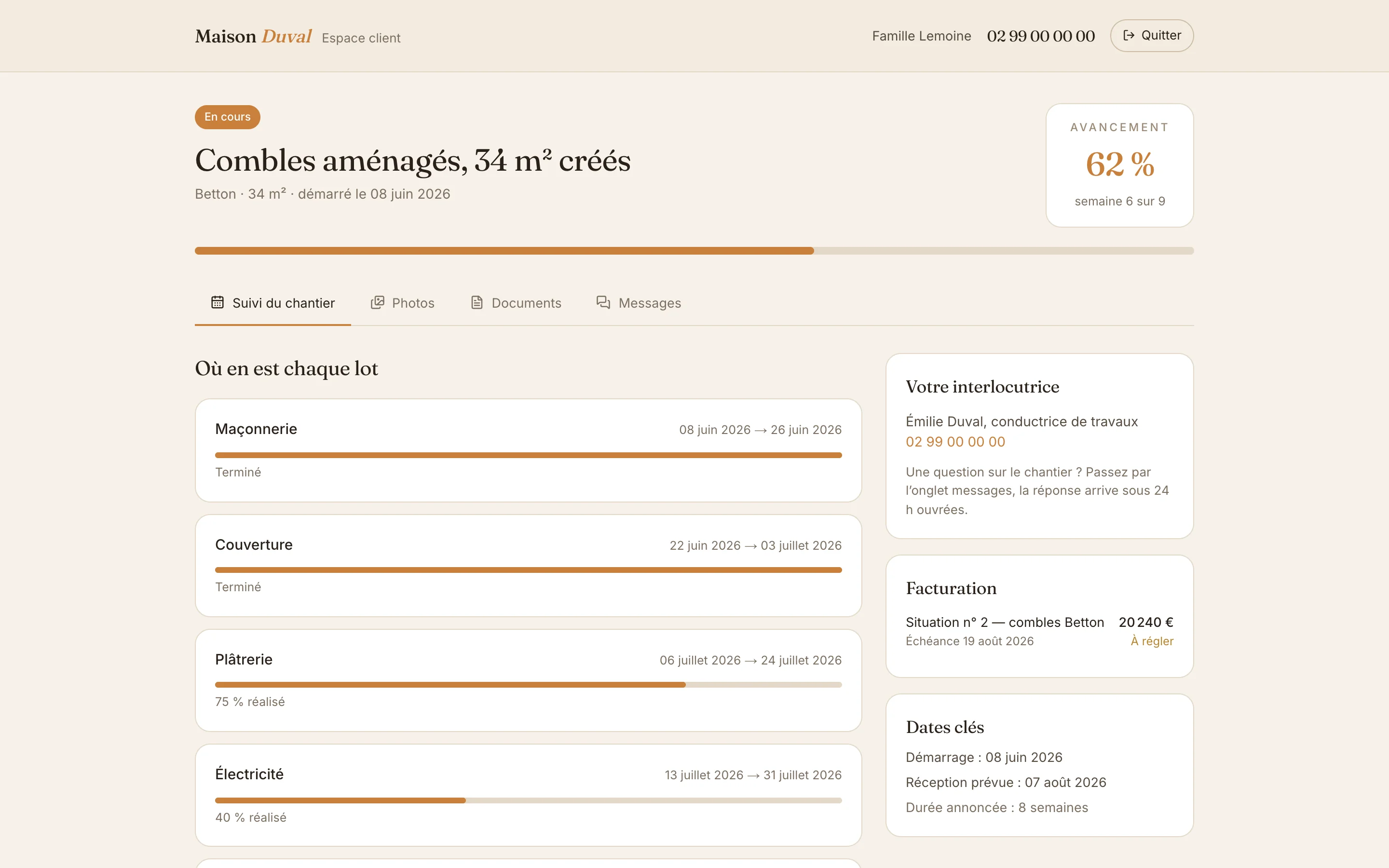Click the 62 % advancement figure

[x=1120, y=164]
